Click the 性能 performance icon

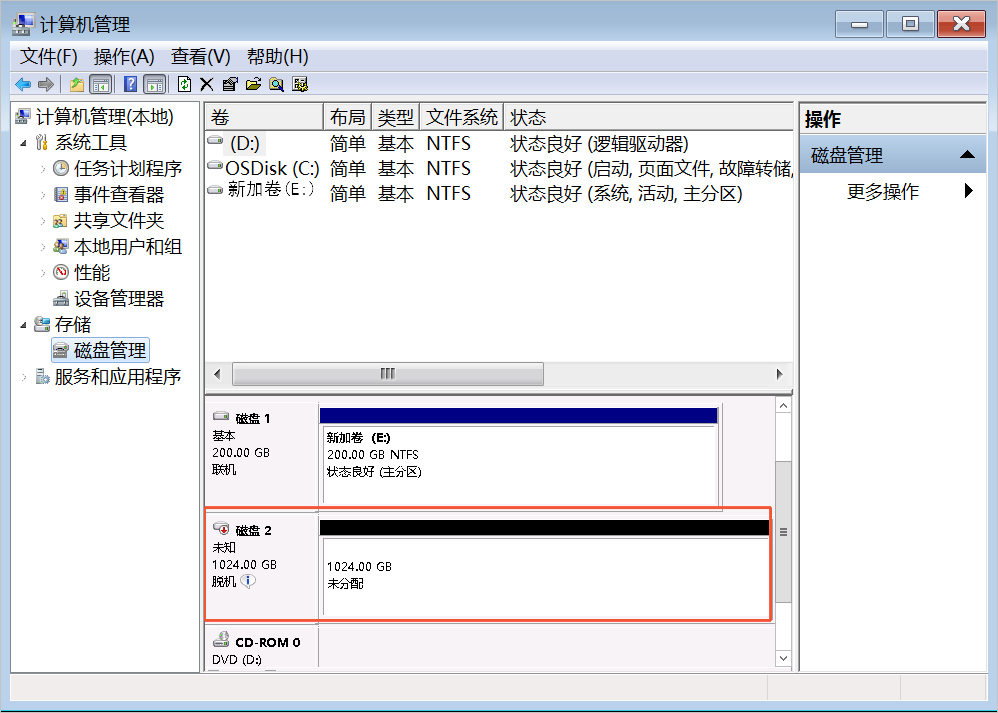[60, 272]
